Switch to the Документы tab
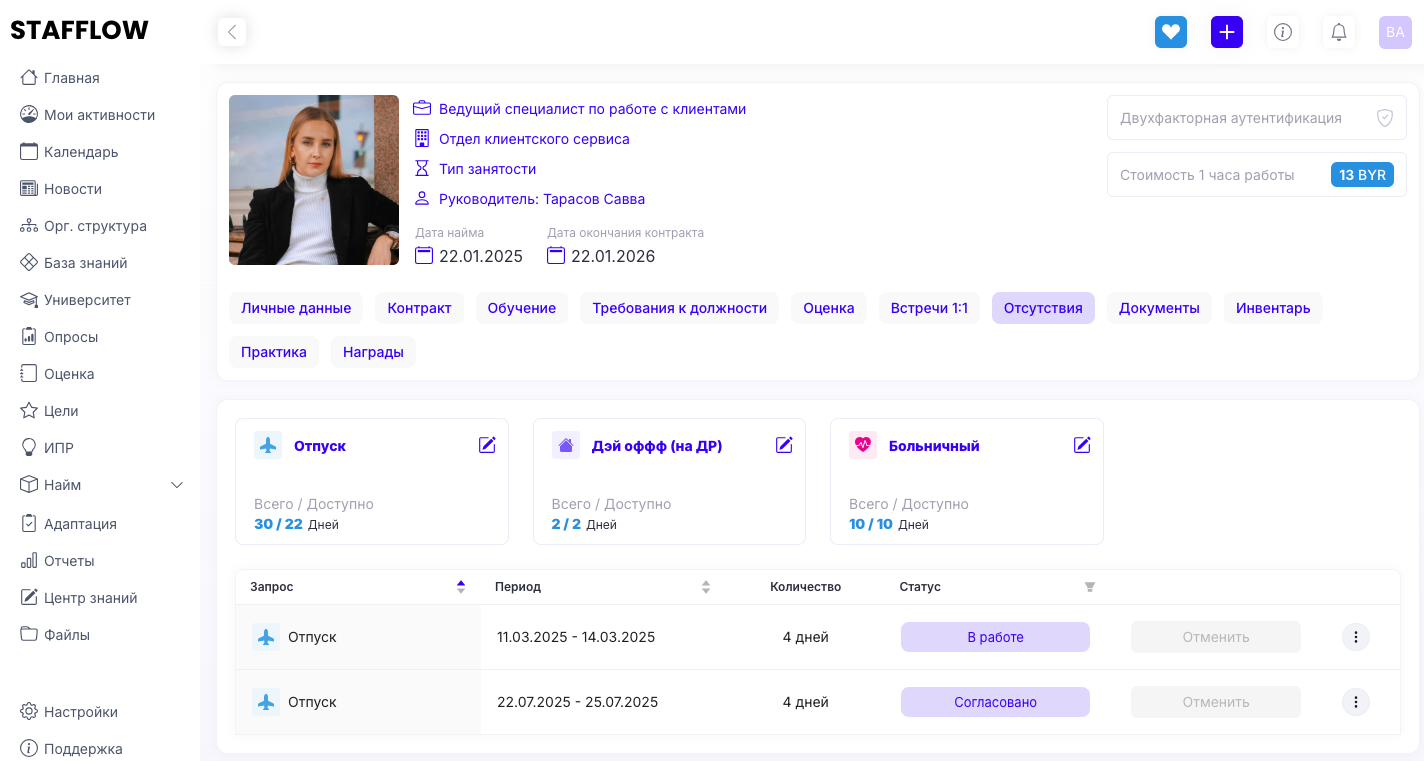Viewport: 1424px width, 761px height. (1158, 308)
